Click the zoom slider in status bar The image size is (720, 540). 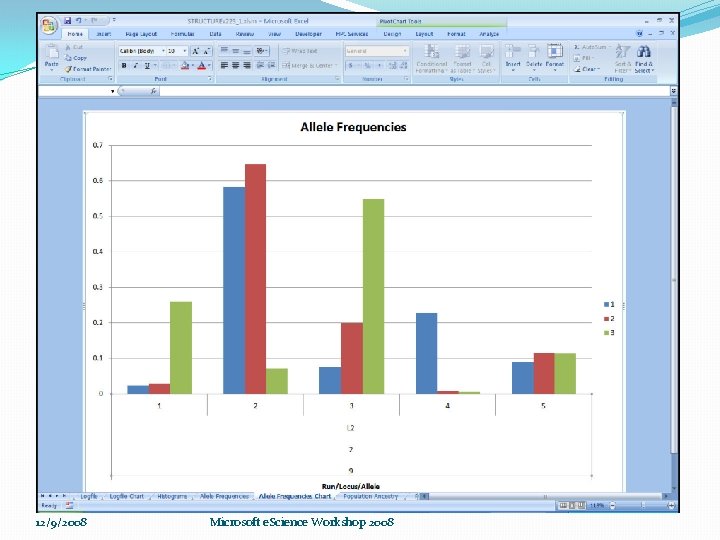642,506
